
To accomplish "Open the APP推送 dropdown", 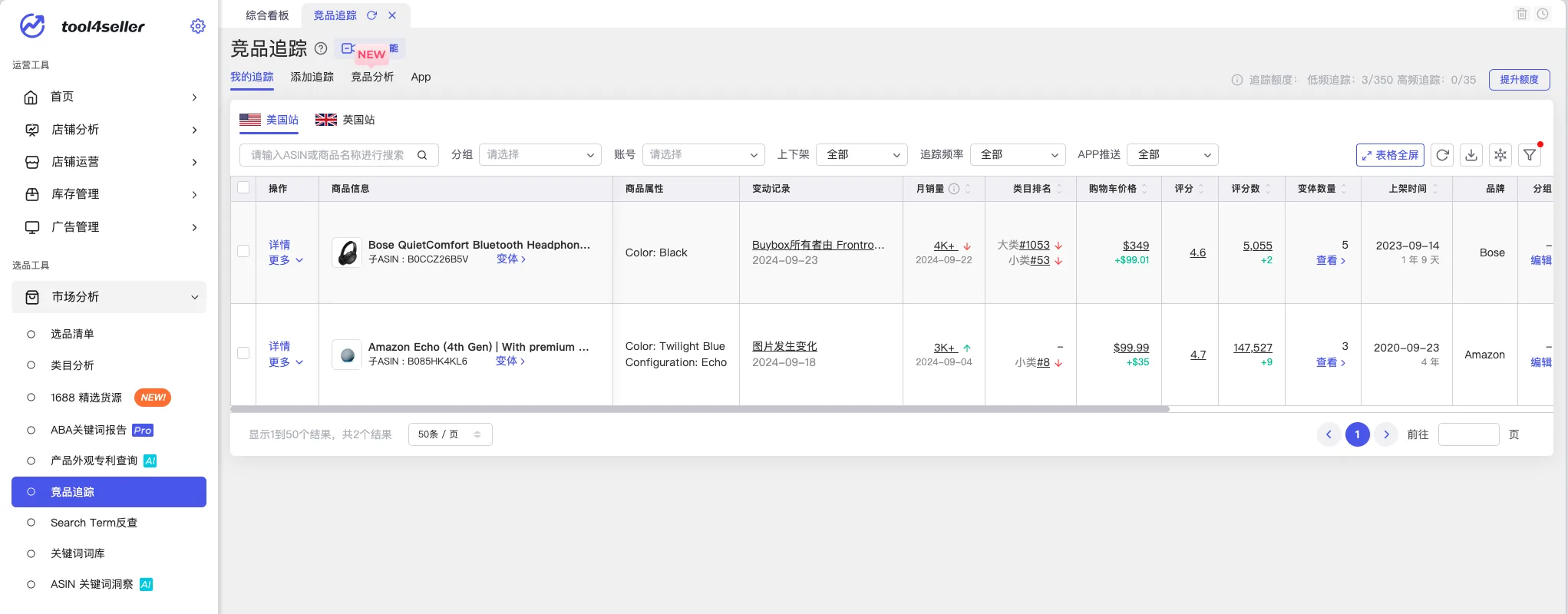I will [x=1173, y=155].
